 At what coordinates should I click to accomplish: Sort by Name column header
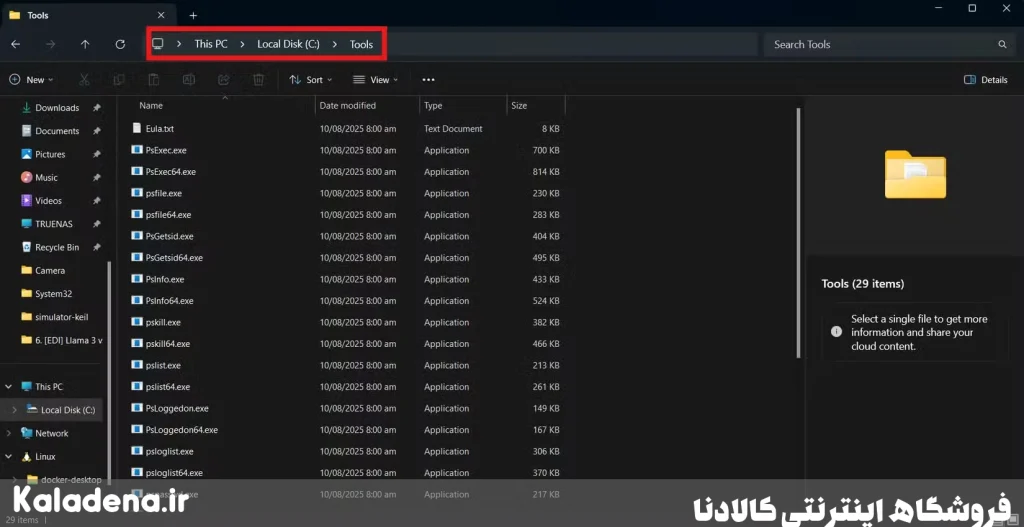point(151,105)
